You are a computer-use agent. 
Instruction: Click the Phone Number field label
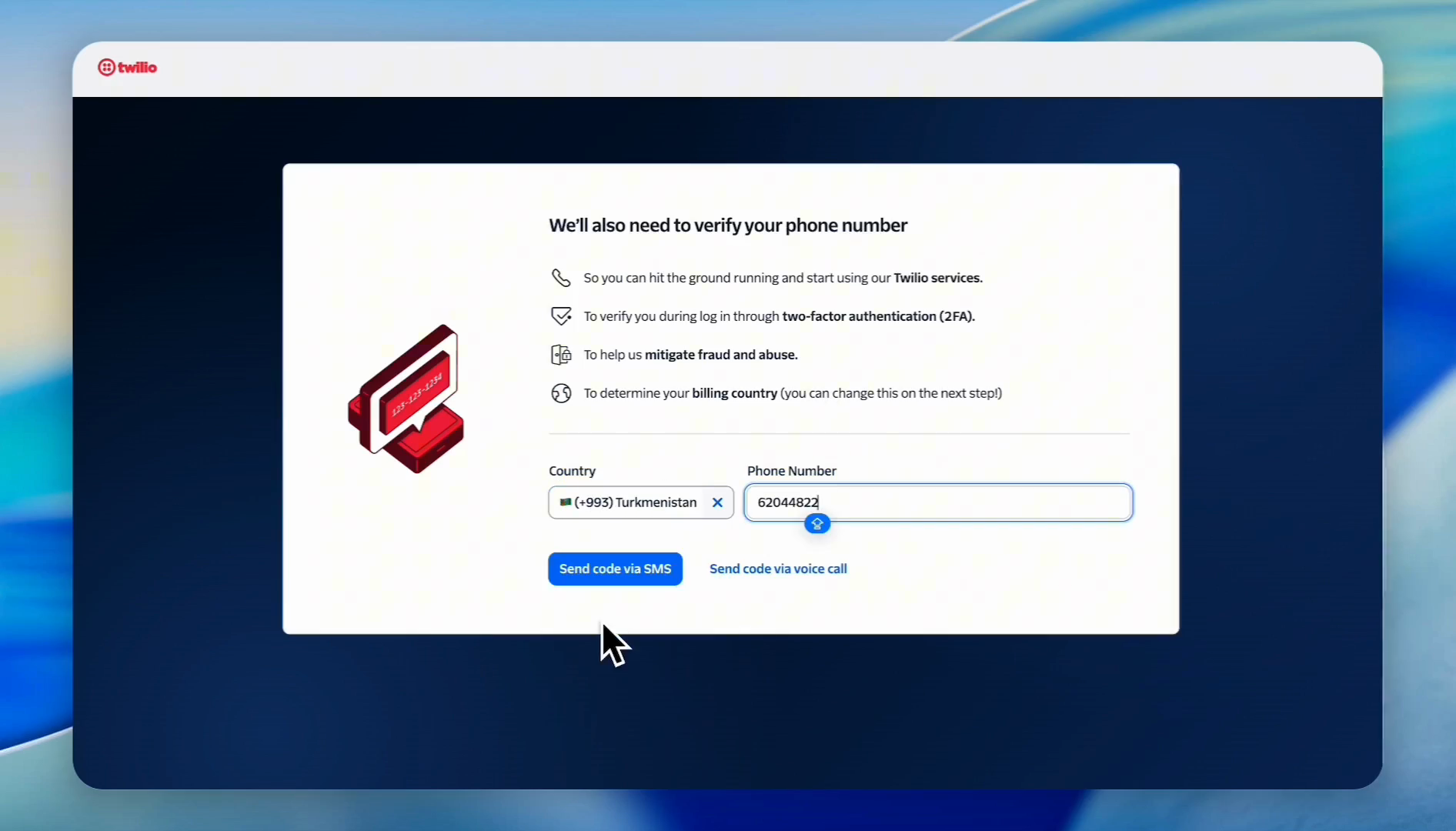(x=791, y=471)
